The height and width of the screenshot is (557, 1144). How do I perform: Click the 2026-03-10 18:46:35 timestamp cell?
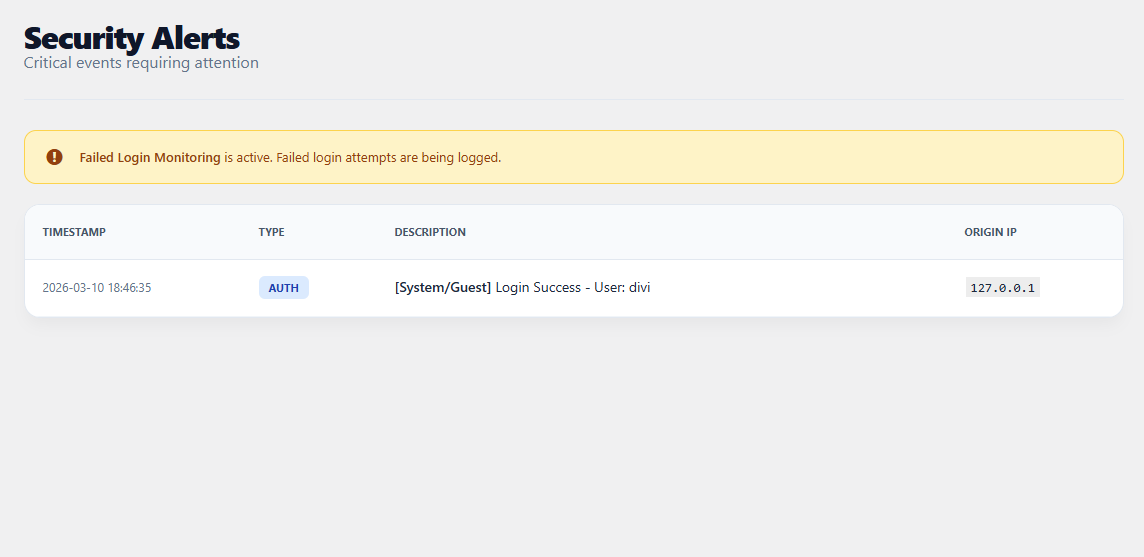coord(97,288)
